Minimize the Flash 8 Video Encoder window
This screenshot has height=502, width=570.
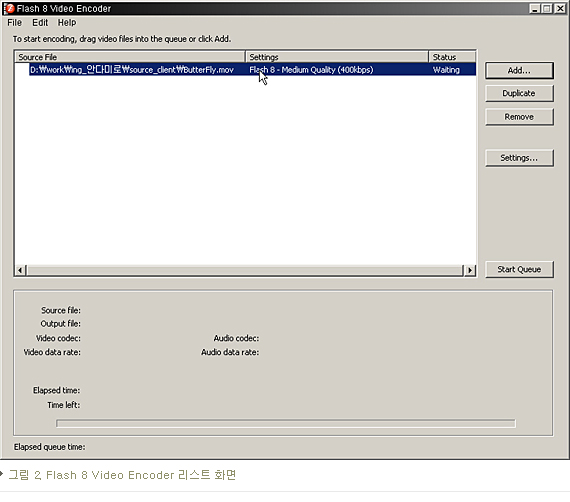click(534, 9)
